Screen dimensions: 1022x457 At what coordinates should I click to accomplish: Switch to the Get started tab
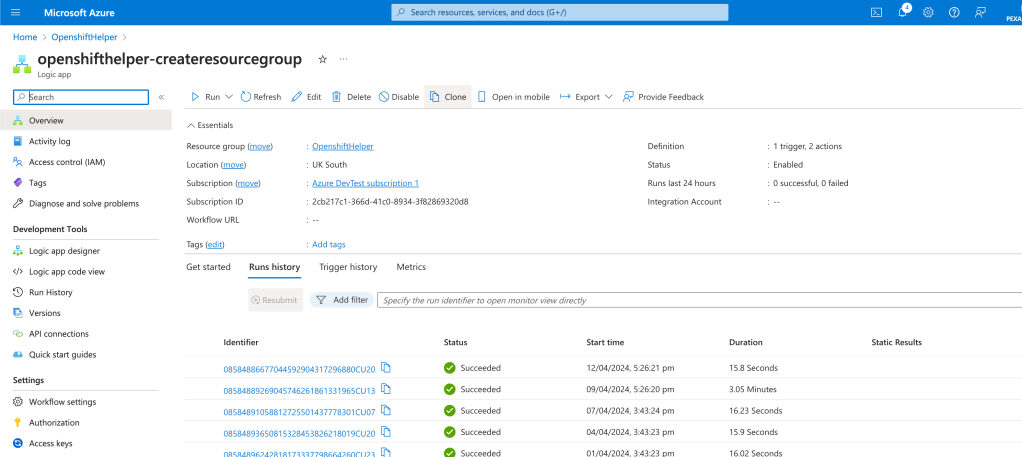pyautogui.click(x=209, y=267)
